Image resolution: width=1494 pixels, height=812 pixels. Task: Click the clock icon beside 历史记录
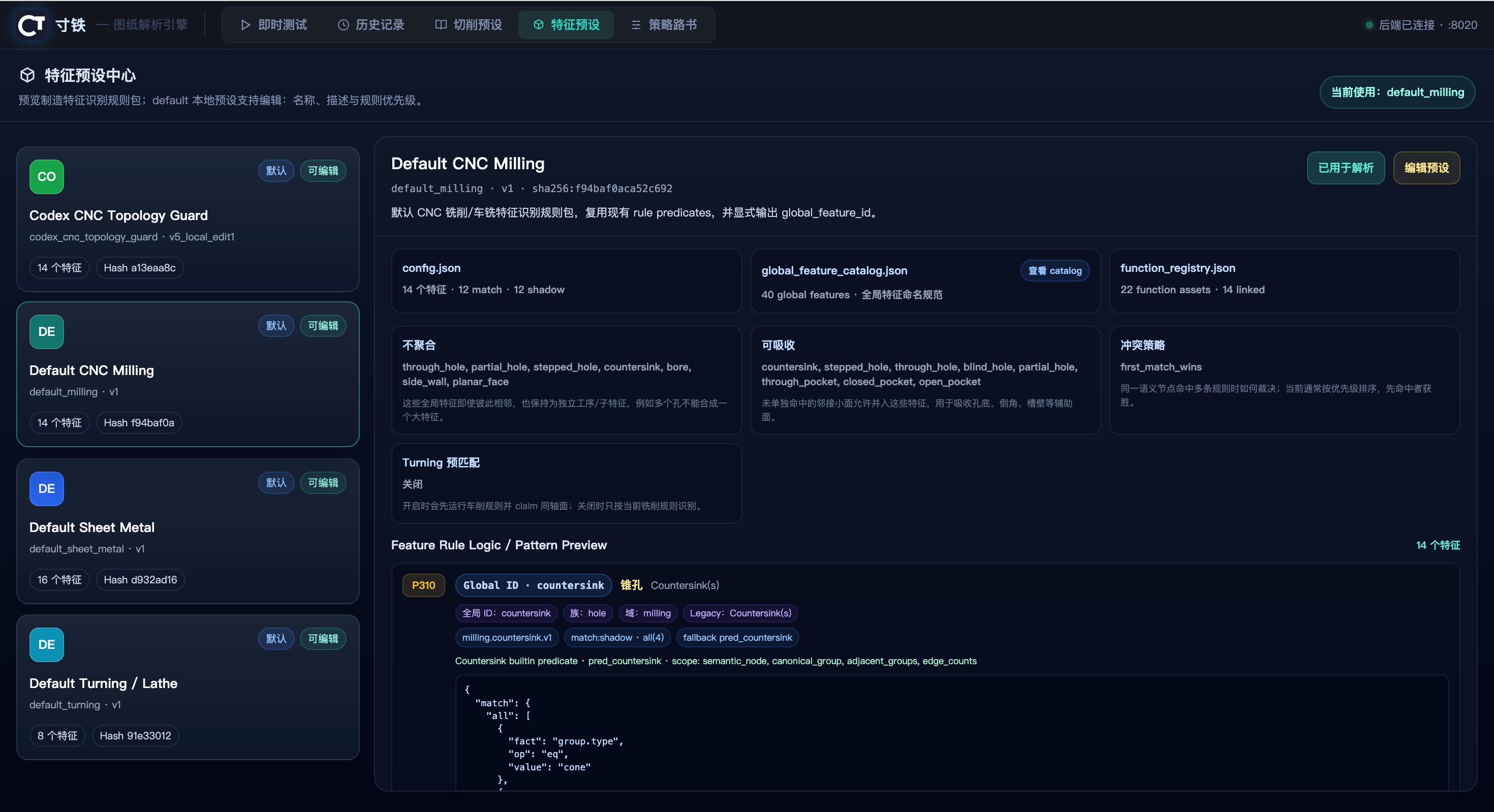click(x=344, y=25)
